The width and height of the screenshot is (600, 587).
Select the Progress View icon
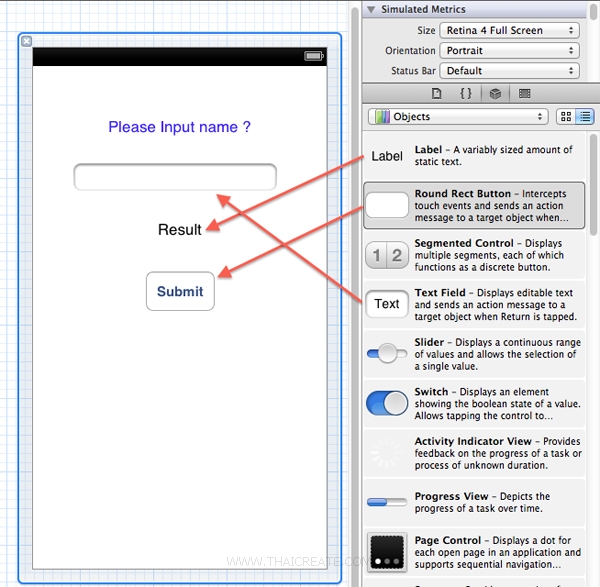tap(387, 502)
